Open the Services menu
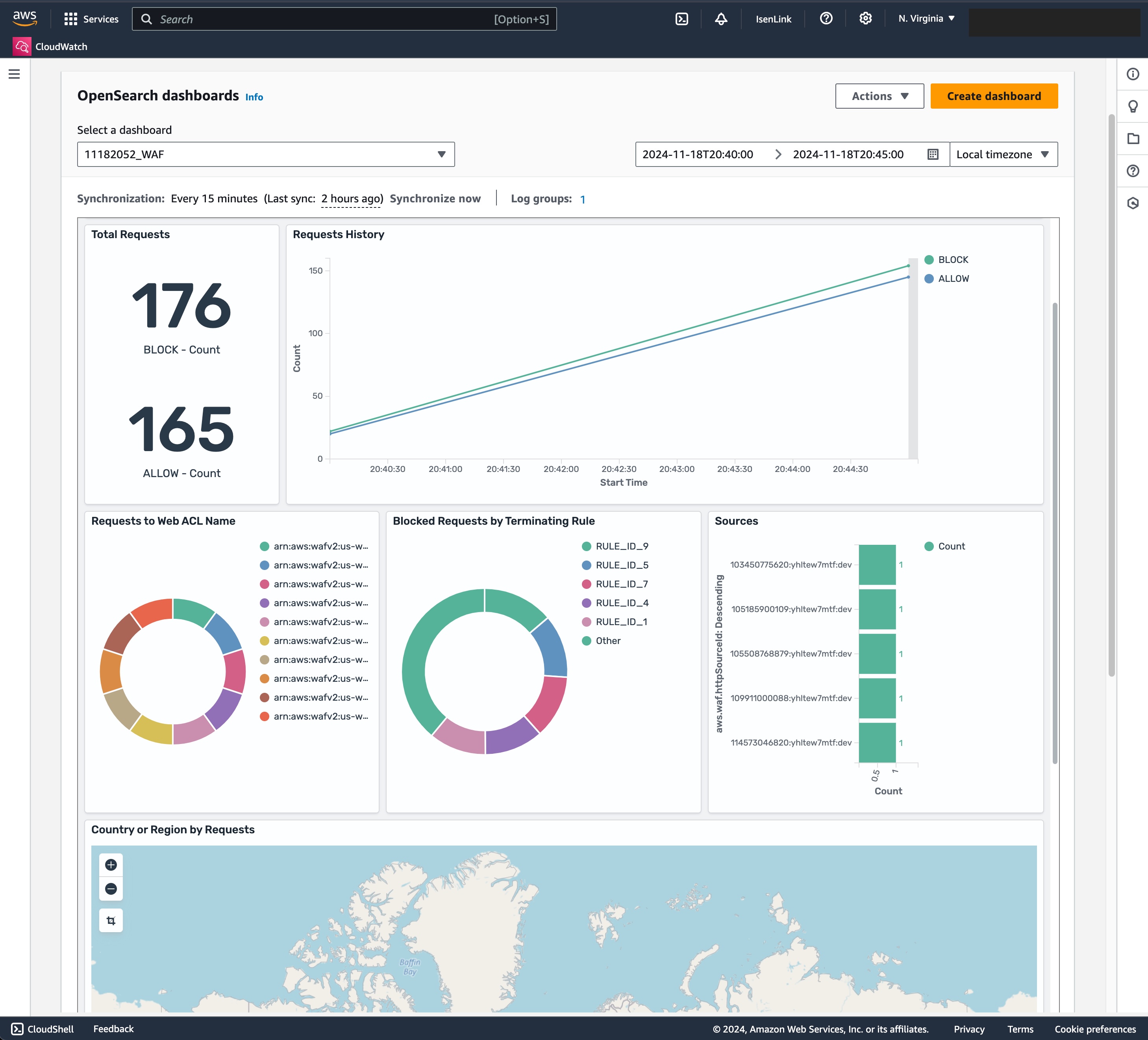The width and height of the screenshot is (1148, 1040). [x=91, y=18]
